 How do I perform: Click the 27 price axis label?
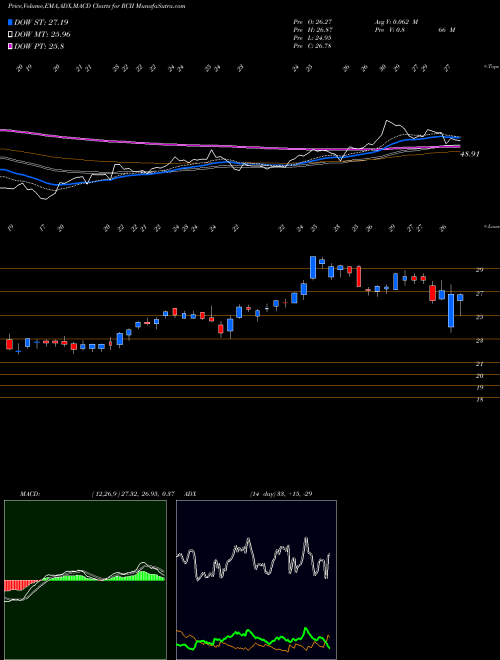[x=479, y=293]
